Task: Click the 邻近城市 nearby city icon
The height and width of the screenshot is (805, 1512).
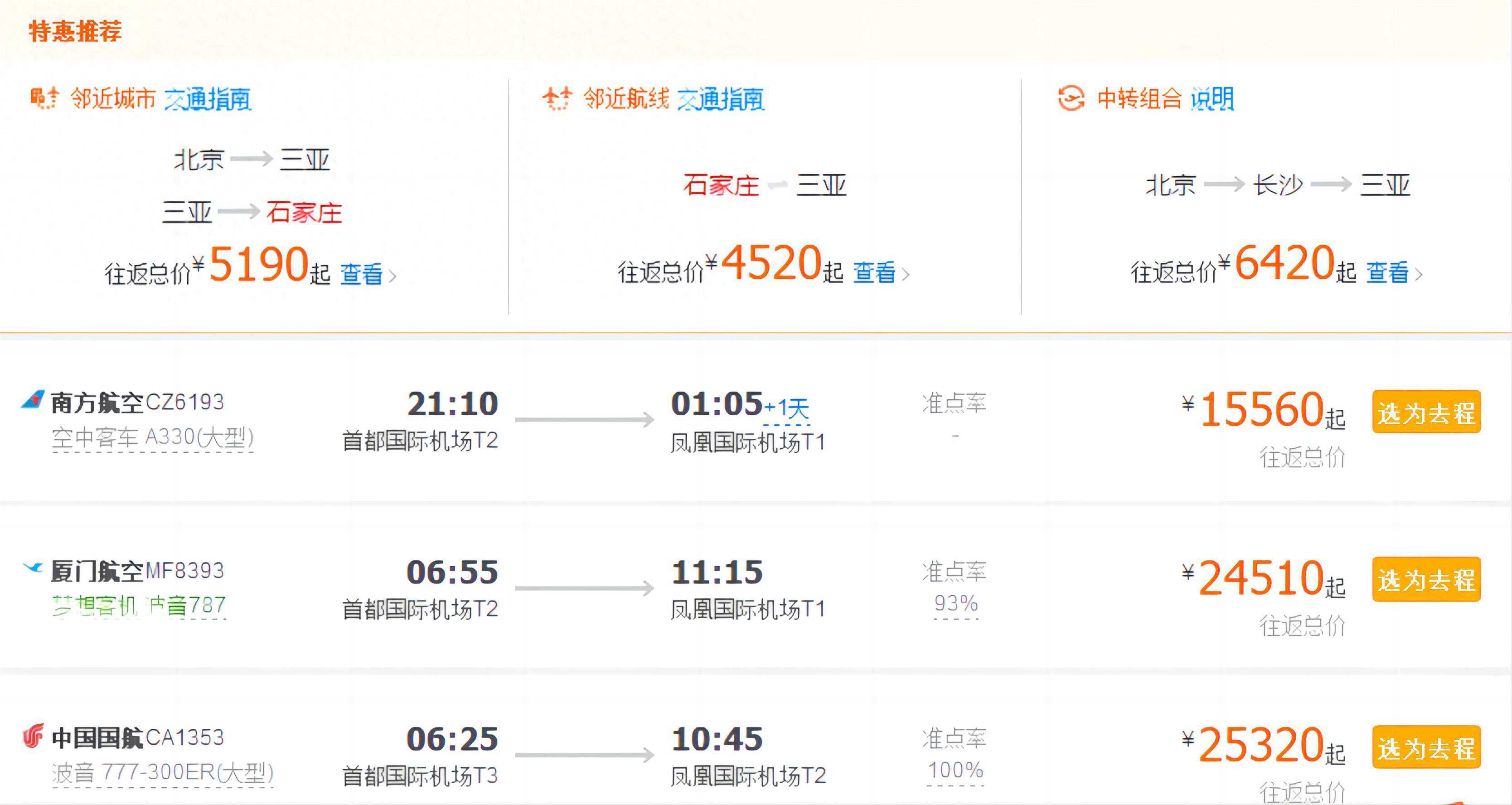Action: click(44, 98)
